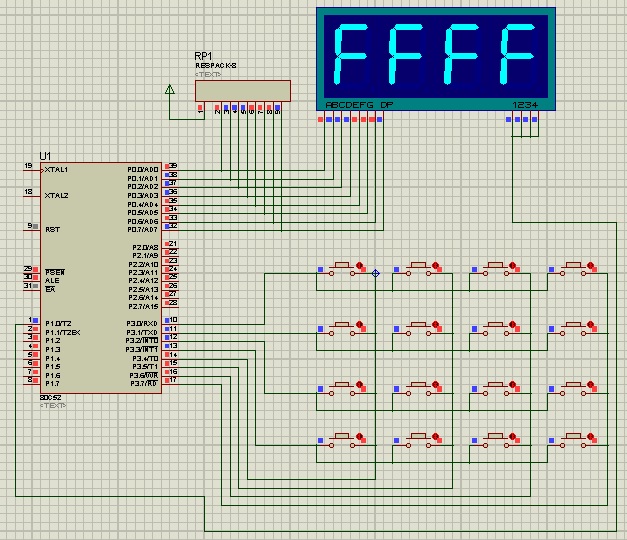Click the 80C52 part name under U1
This screenshot has width=627, height=540.
click(x=51, y=398)
